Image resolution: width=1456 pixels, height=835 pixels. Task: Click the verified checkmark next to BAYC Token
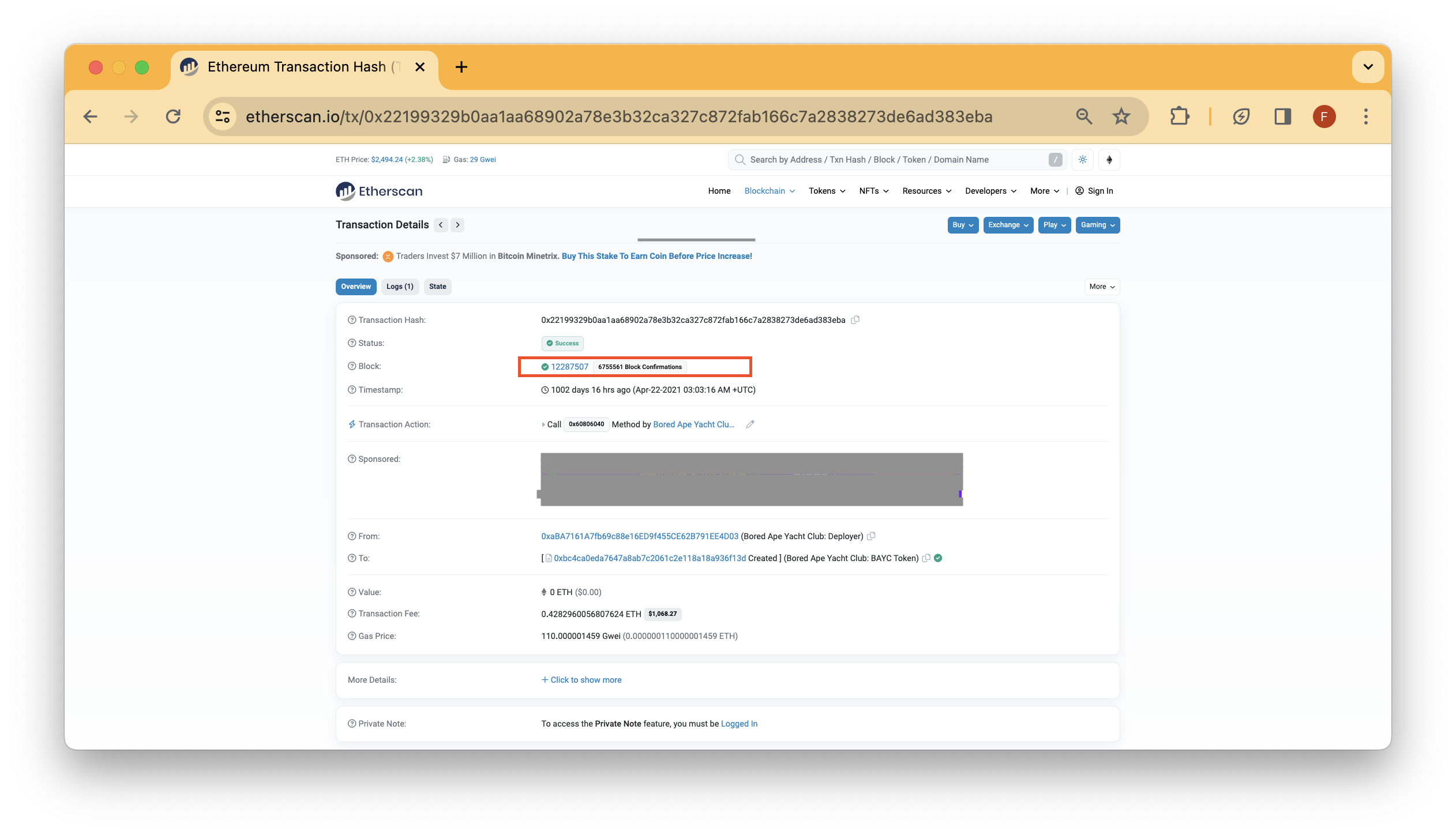click(x=938, y=558)
